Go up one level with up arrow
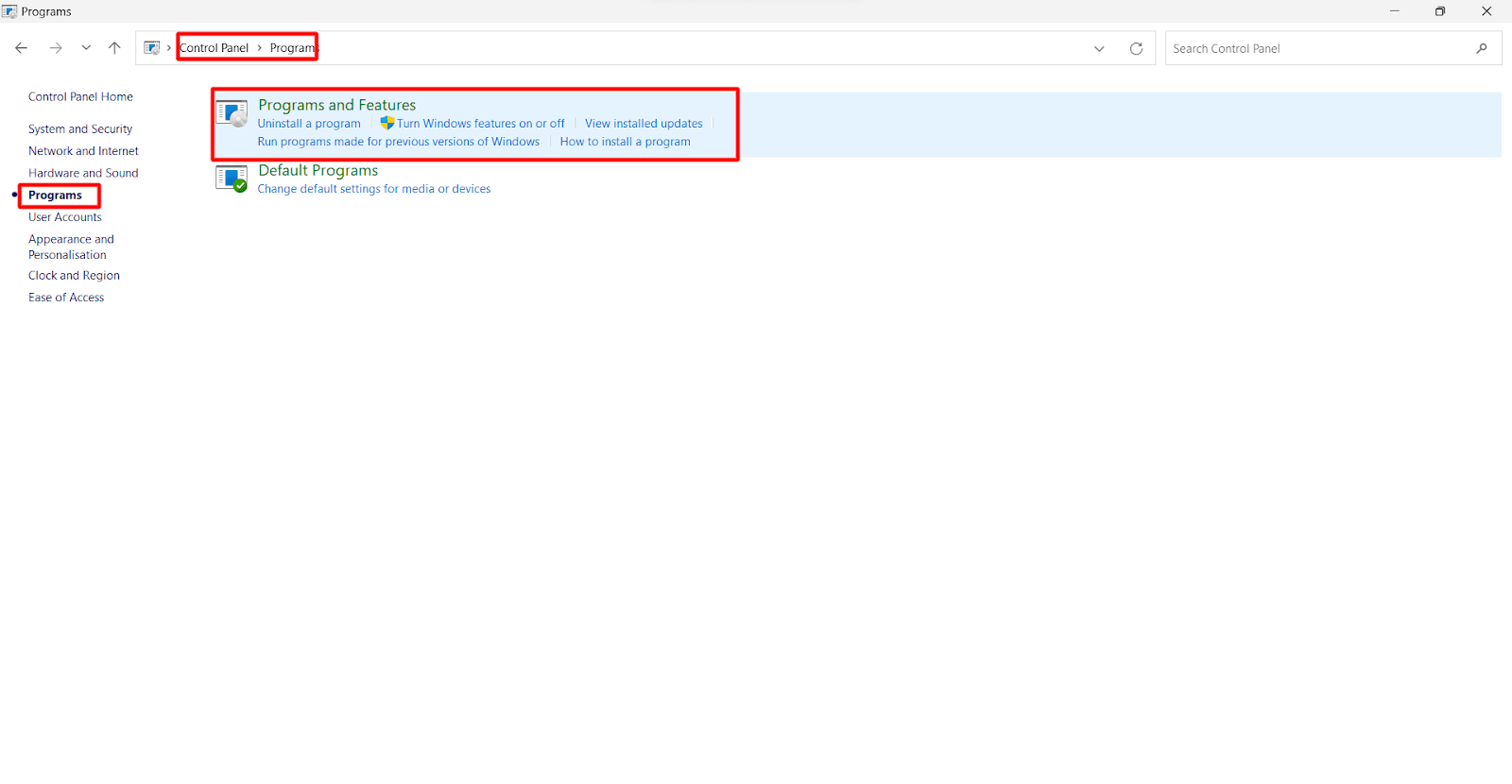Image resolution: width=1512 pixels, height=784 pixels. 114,48
